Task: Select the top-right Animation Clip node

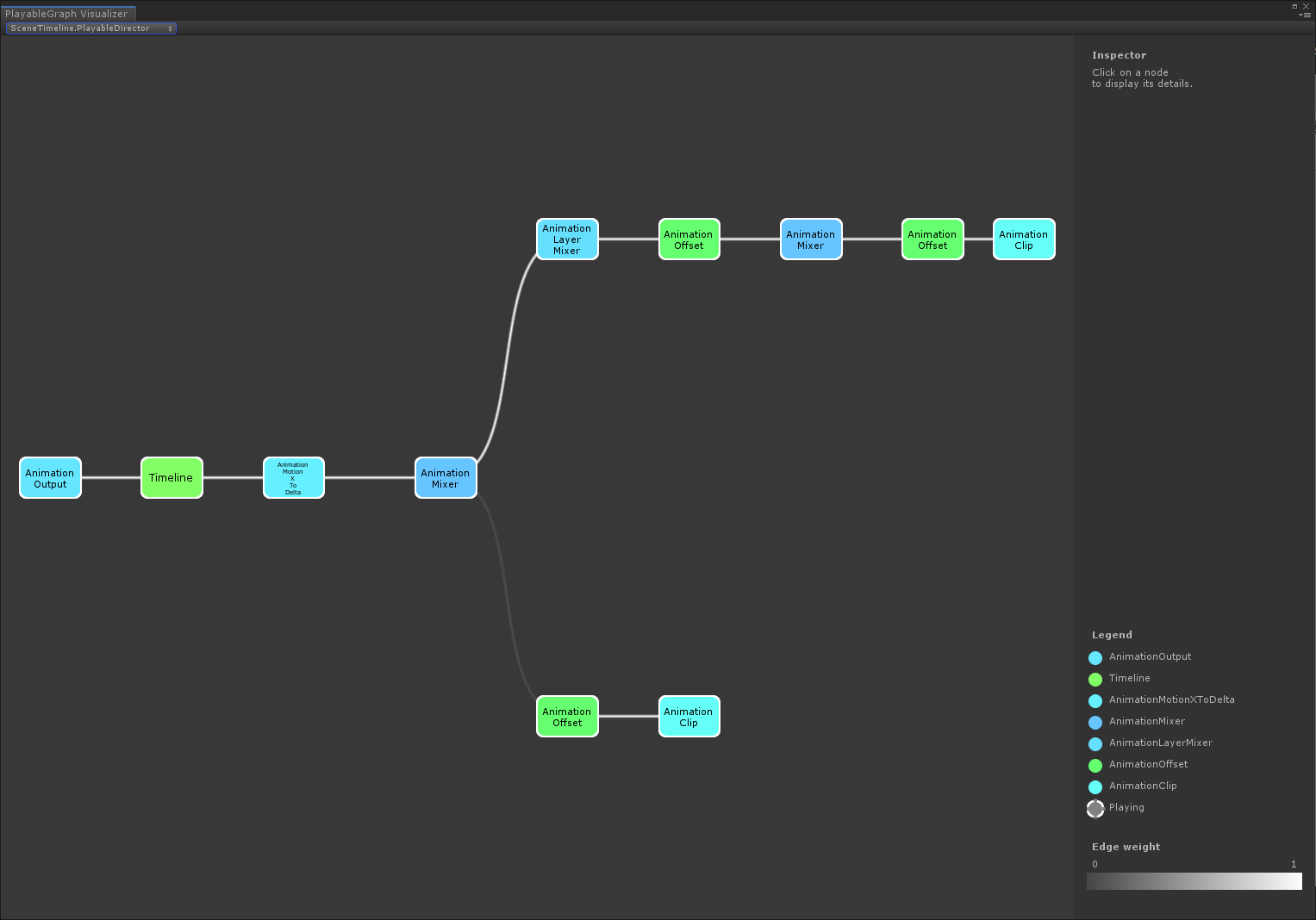Action: (1023, 239)
